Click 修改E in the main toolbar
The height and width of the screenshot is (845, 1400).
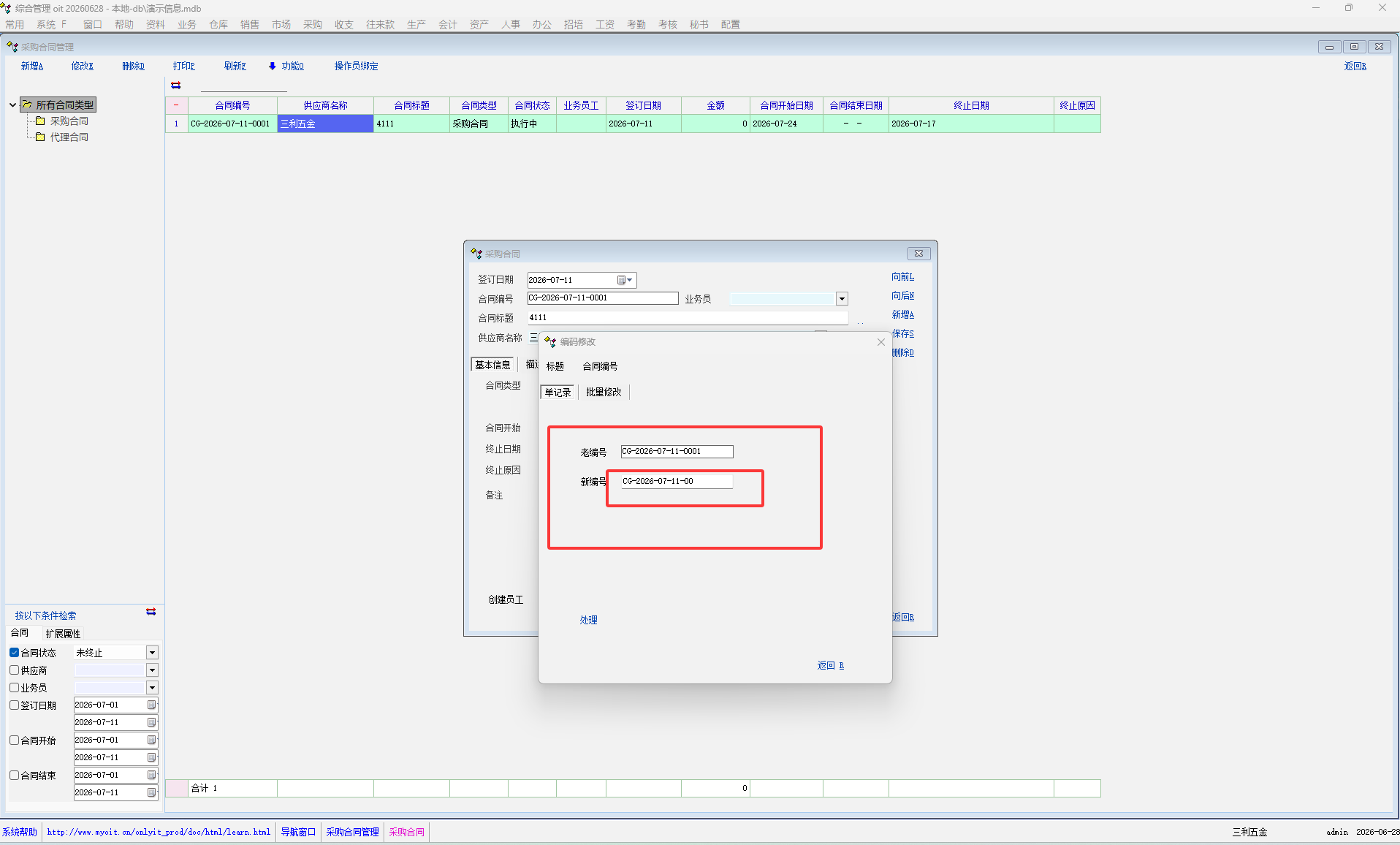[83, 66]
